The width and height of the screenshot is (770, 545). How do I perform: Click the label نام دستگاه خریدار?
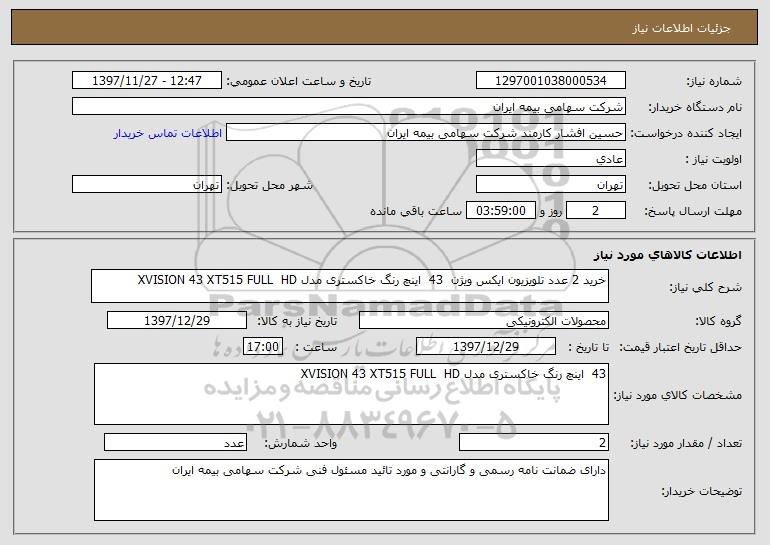tap(695, 107)
